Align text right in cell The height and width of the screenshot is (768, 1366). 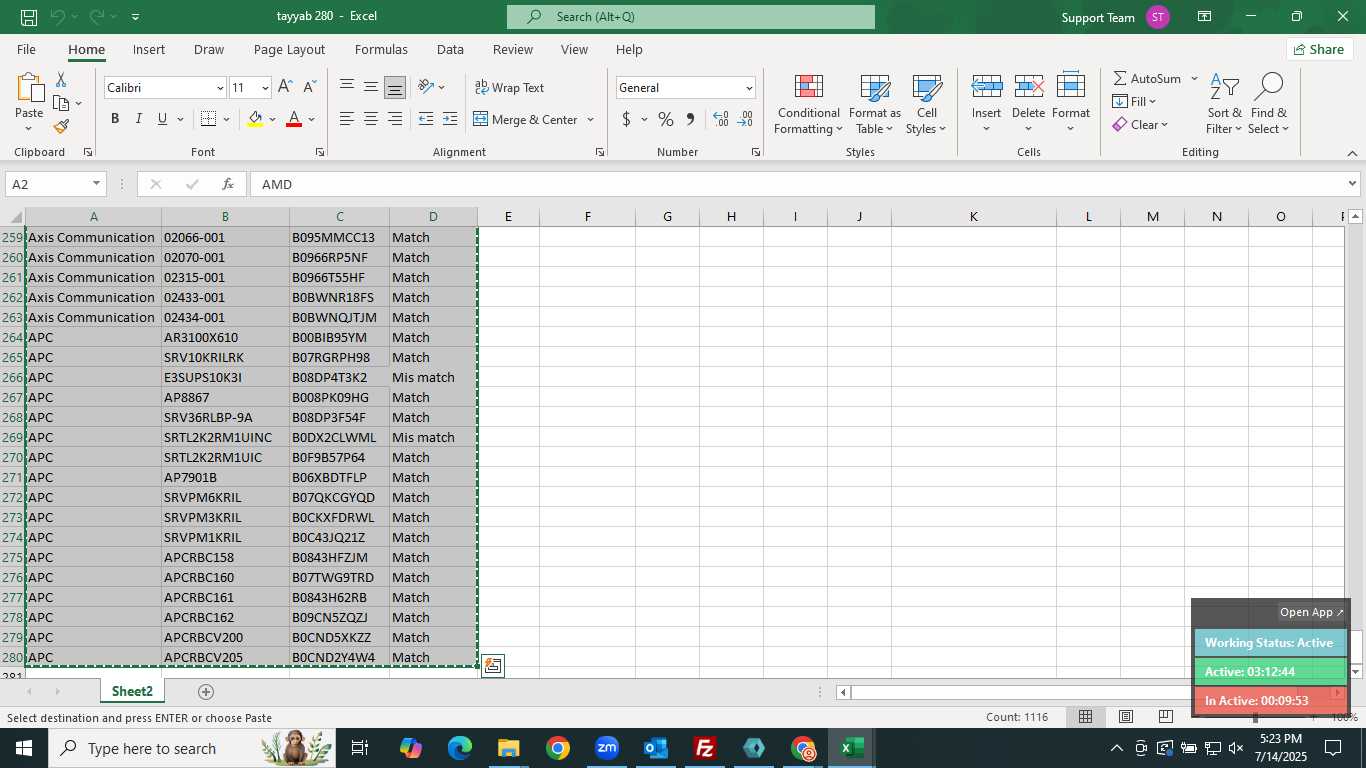(x=395, y=119)
